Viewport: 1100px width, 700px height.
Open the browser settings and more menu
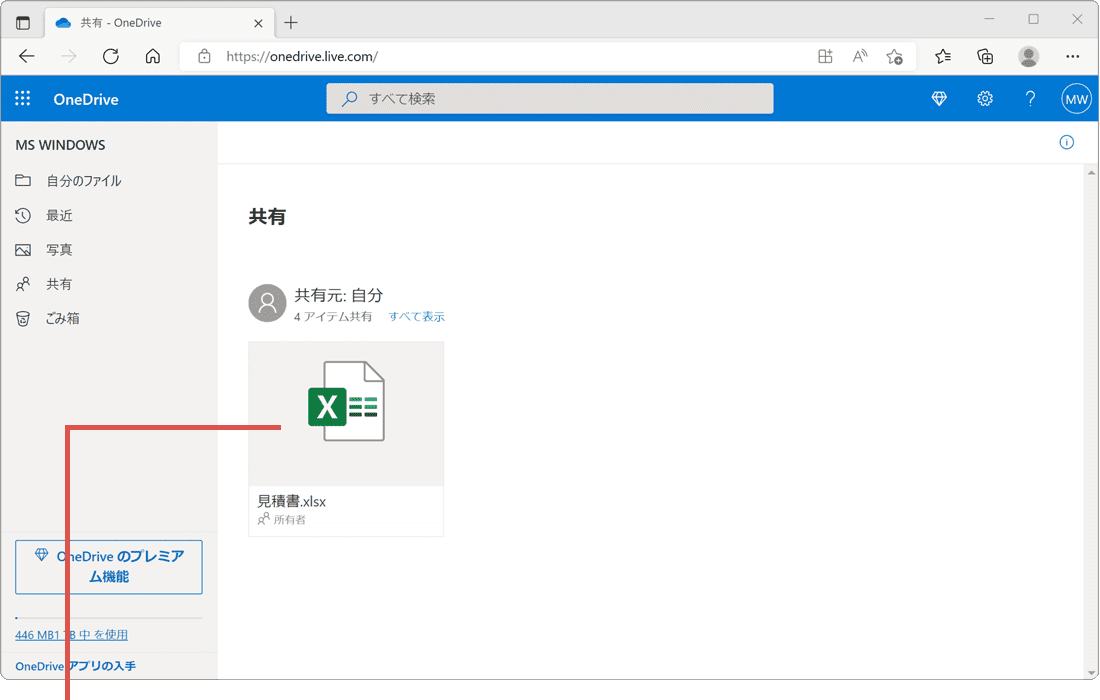pos(1073,56)
